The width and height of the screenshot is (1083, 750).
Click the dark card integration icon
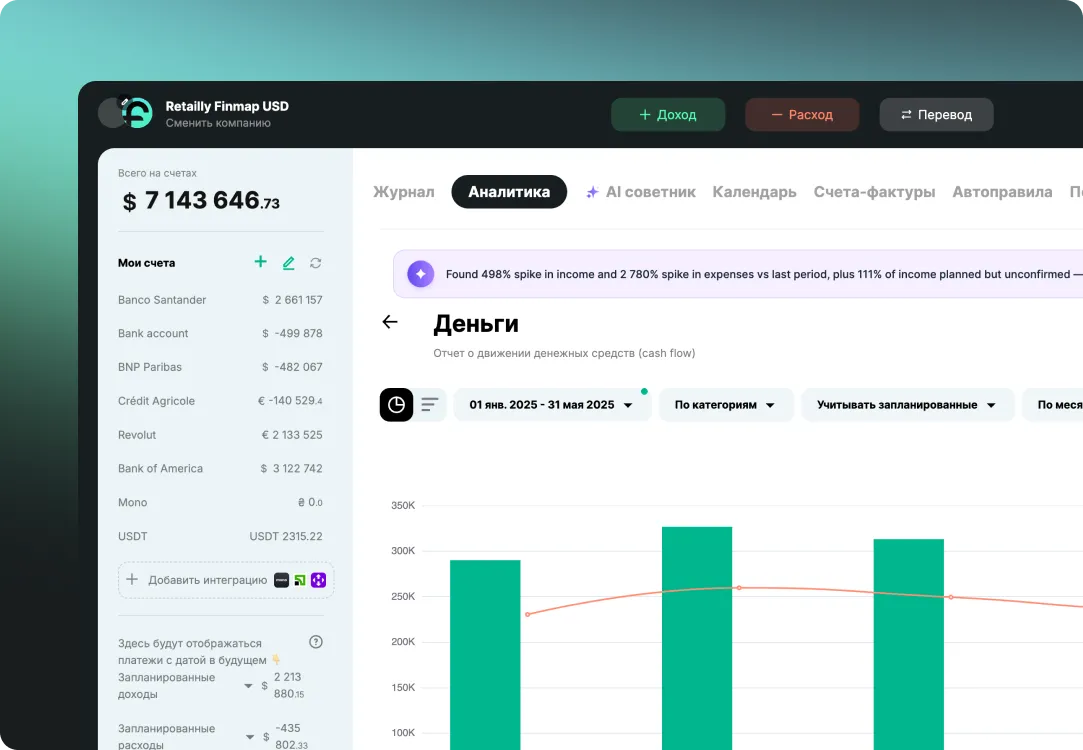coord(281,580)
